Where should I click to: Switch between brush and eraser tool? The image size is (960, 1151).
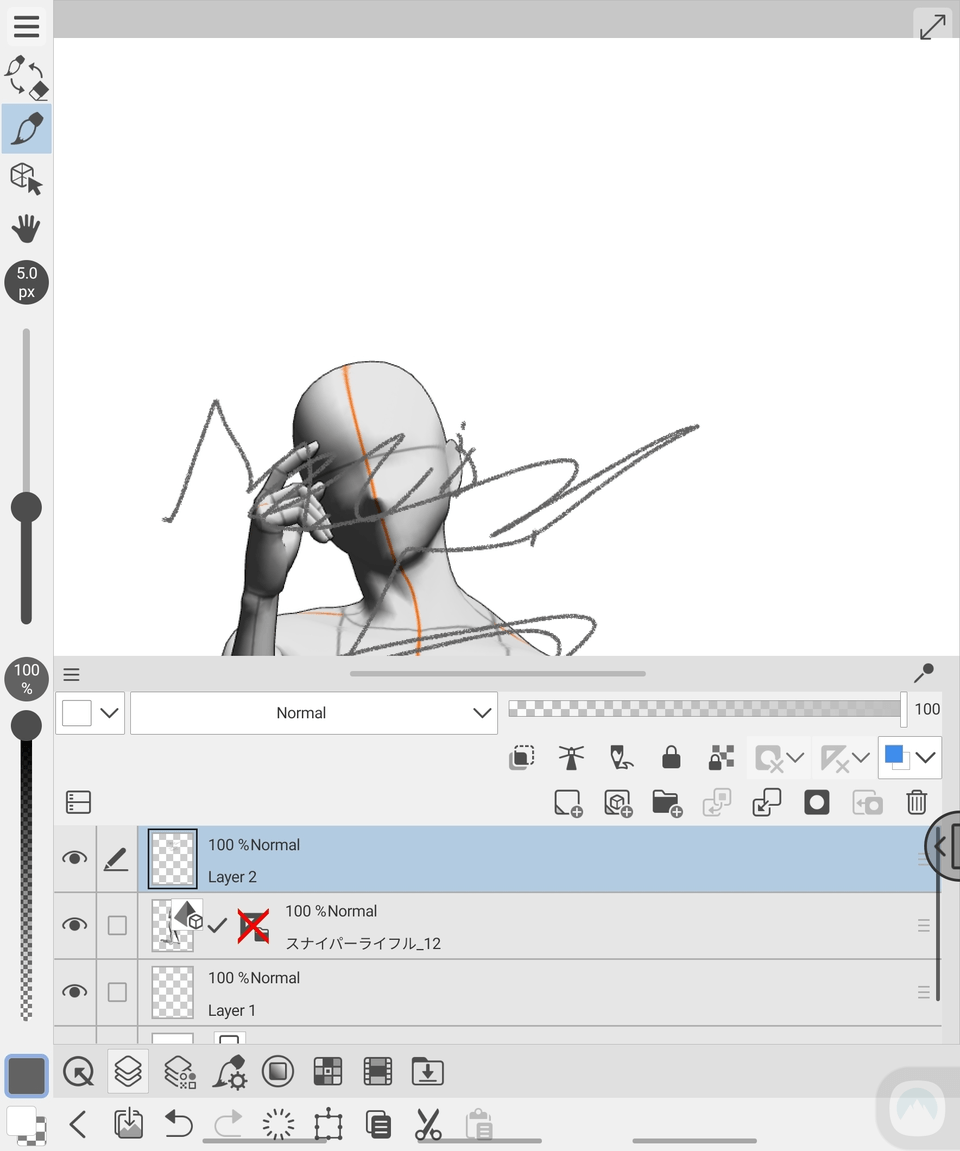[x=25, y=77]
